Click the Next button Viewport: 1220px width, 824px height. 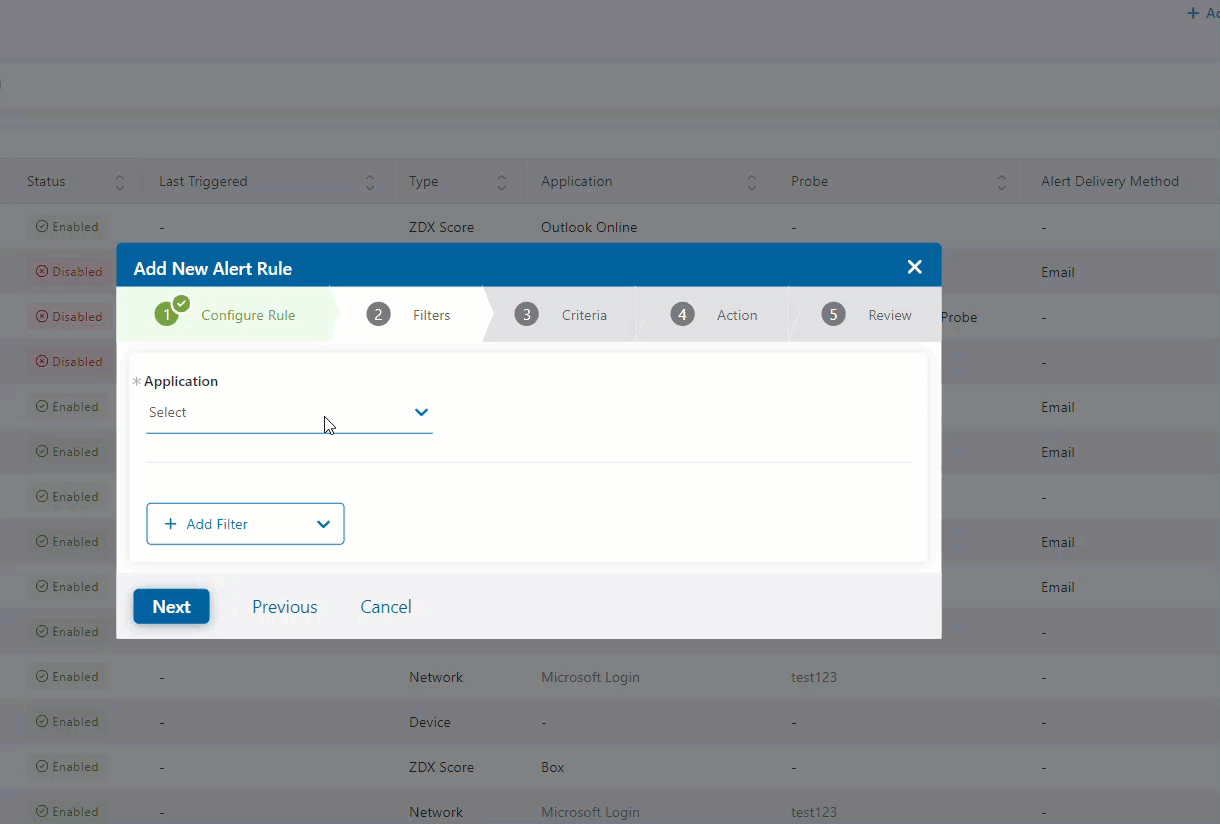click(171, 606)
